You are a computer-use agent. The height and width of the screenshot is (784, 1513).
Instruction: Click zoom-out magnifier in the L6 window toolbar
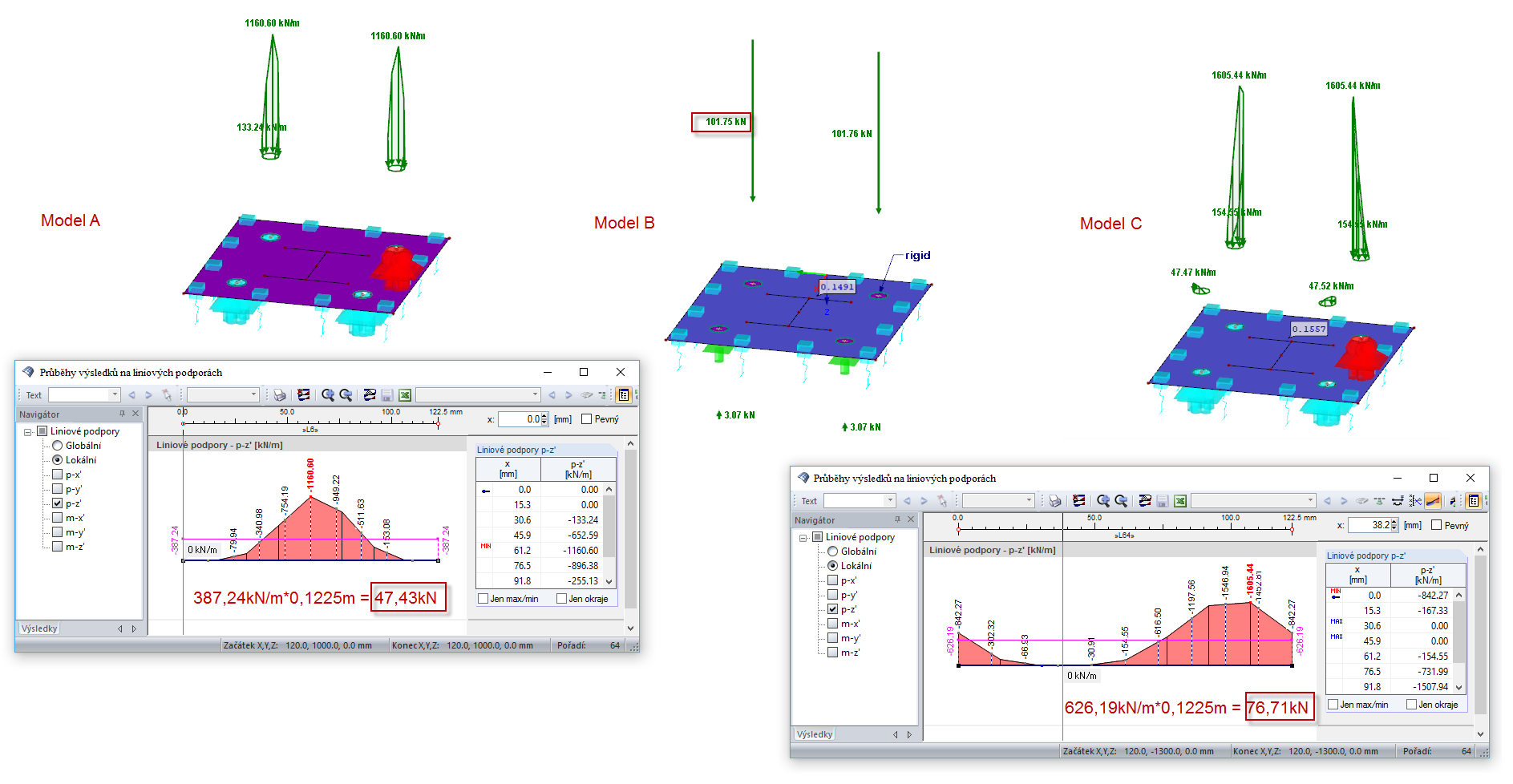pos(346,395)
